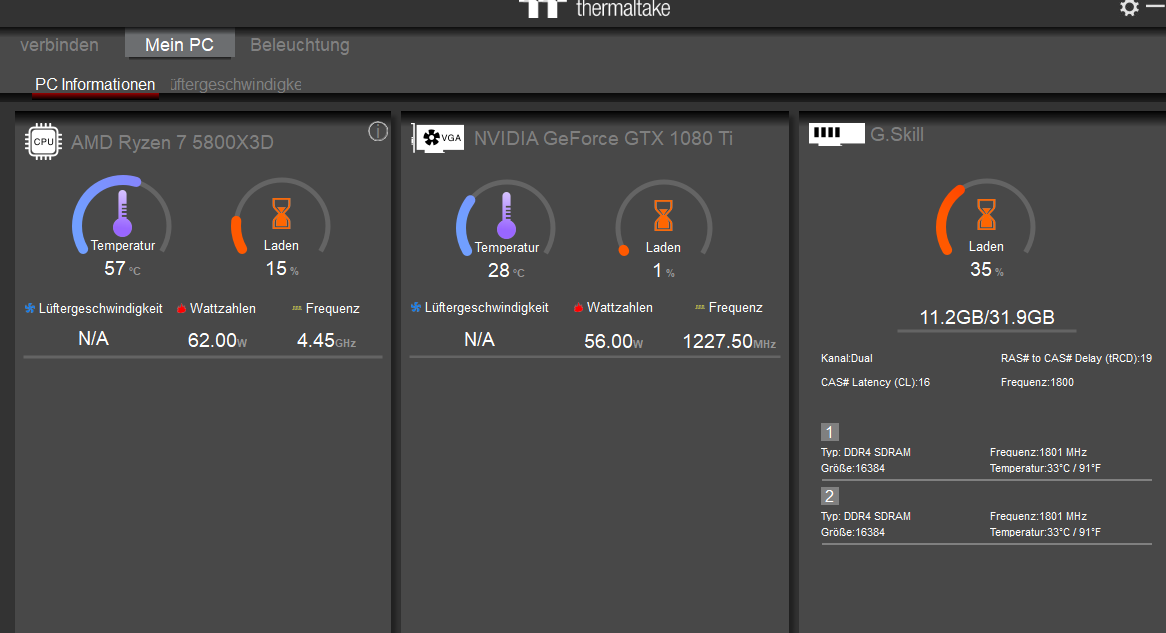Select the Mein PC tab
The width and height of the screenshot is (1166, 633).
click(179, 45)
